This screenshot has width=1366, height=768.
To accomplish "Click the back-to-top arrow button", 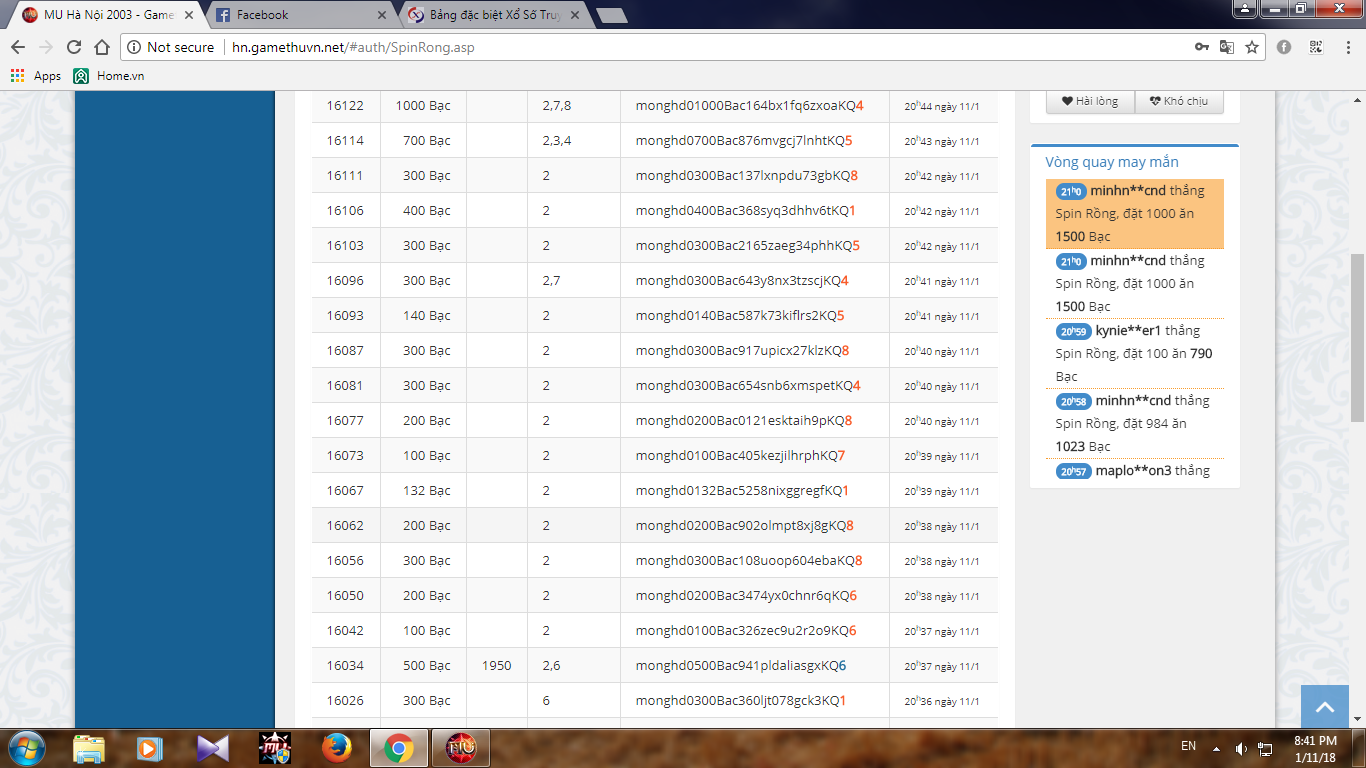I will tap(1325, 707).
